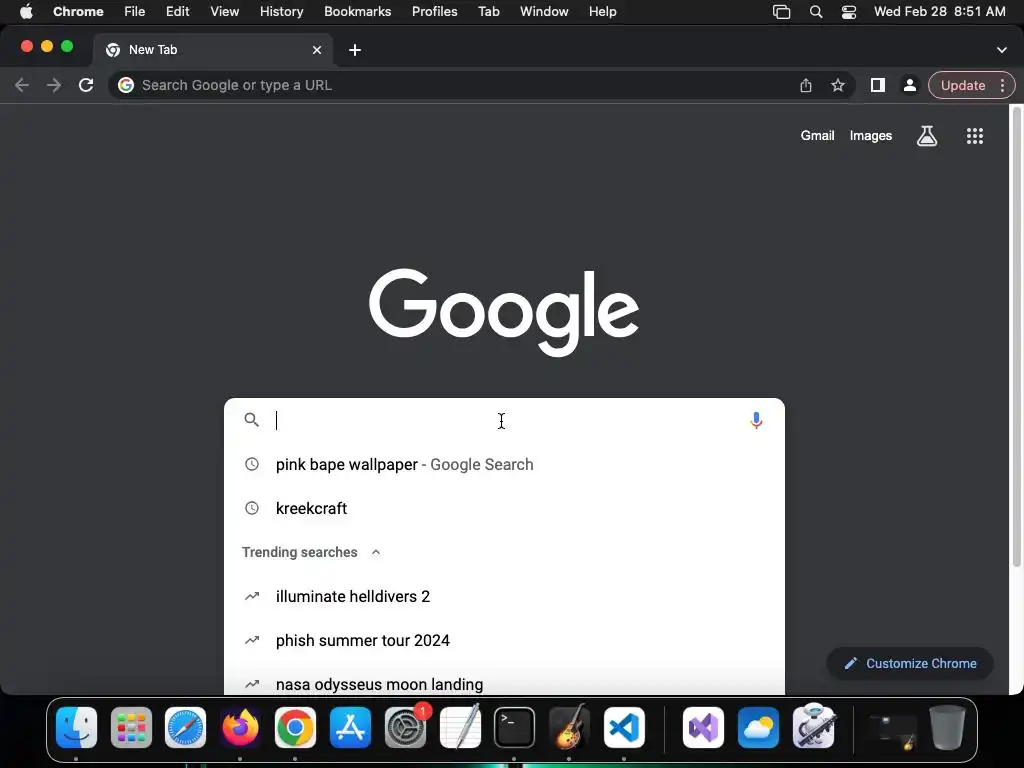
Task: Open Launchpad from the dock
Action: pos(131,728)
